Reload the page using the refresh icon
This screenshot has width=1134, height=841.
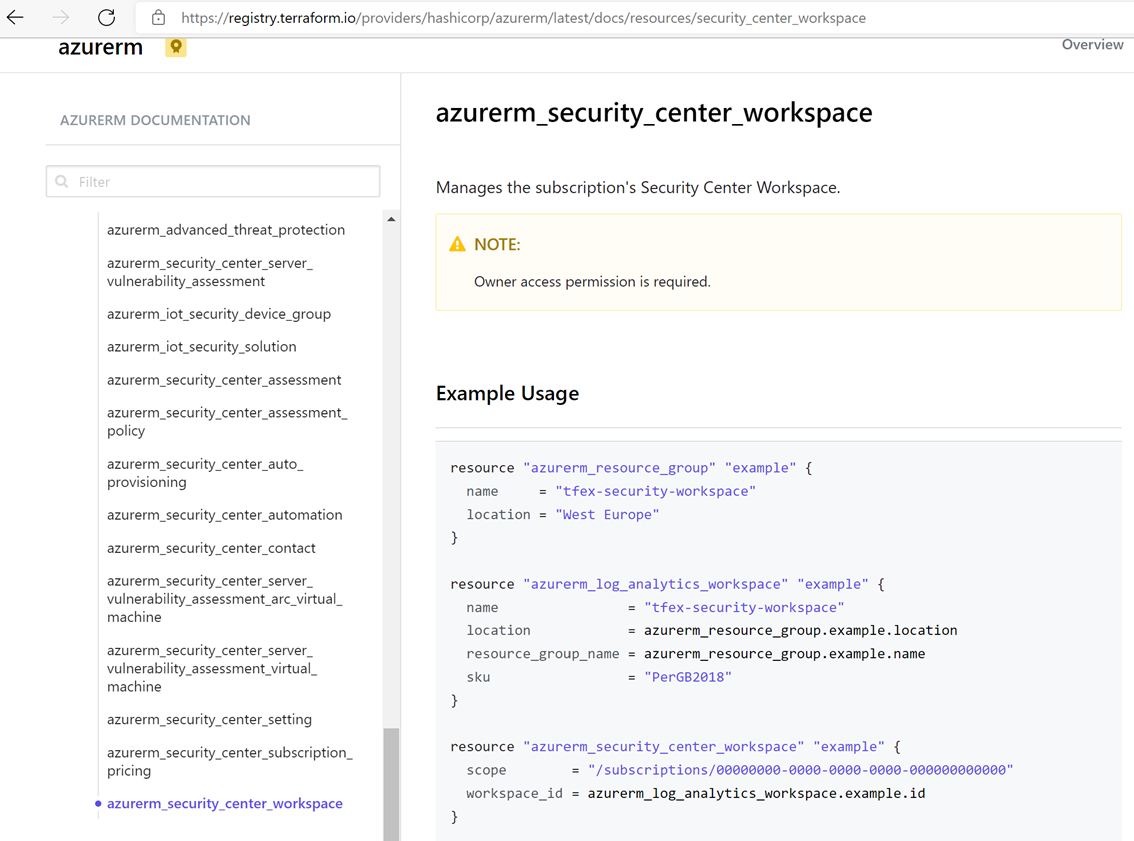click(x=104, y=17)
